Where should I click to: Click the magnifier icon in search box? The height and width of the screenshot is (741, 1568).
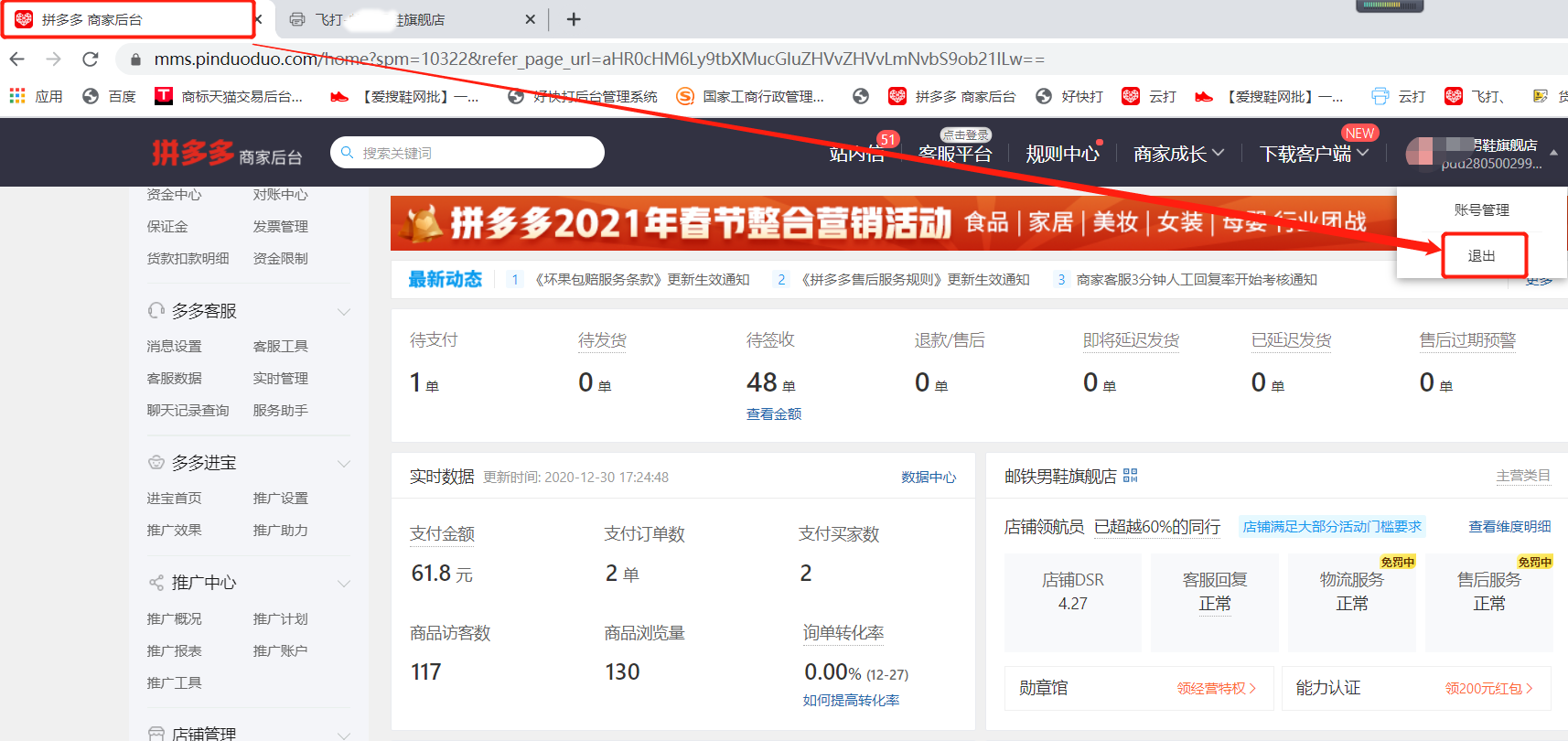pyautogui.click(x=348, y=153)
